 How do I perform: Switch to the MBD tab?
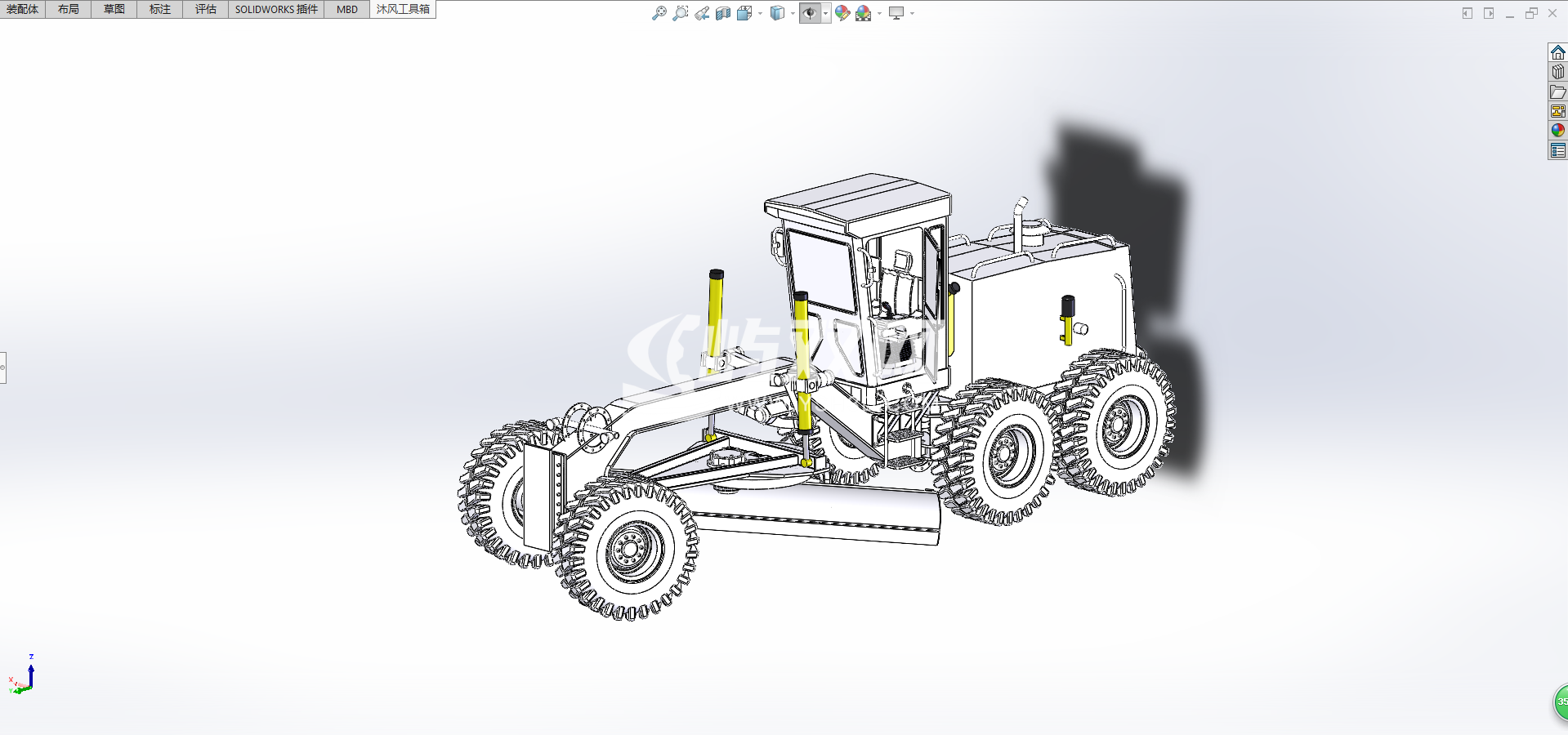pos(347,9)
